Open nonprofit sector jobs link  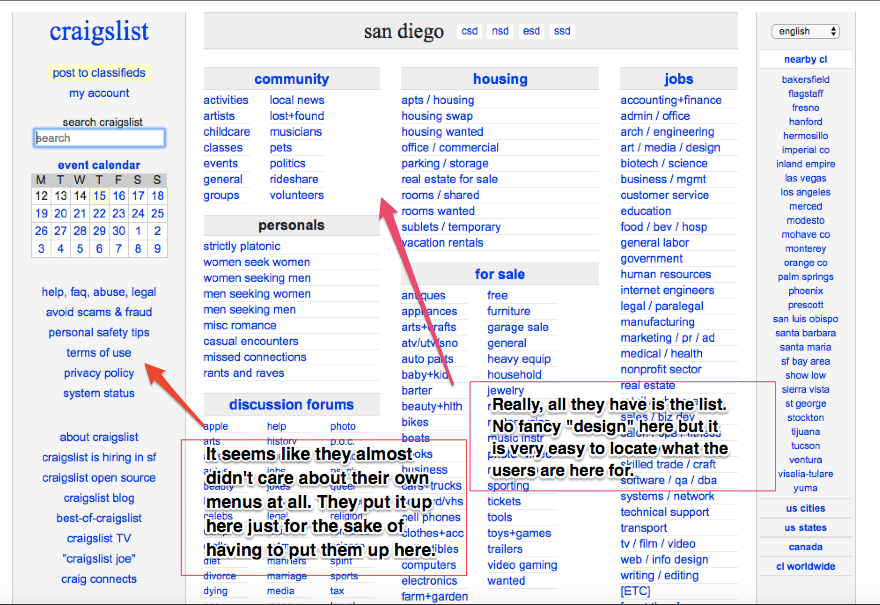[x=661, y=369]
